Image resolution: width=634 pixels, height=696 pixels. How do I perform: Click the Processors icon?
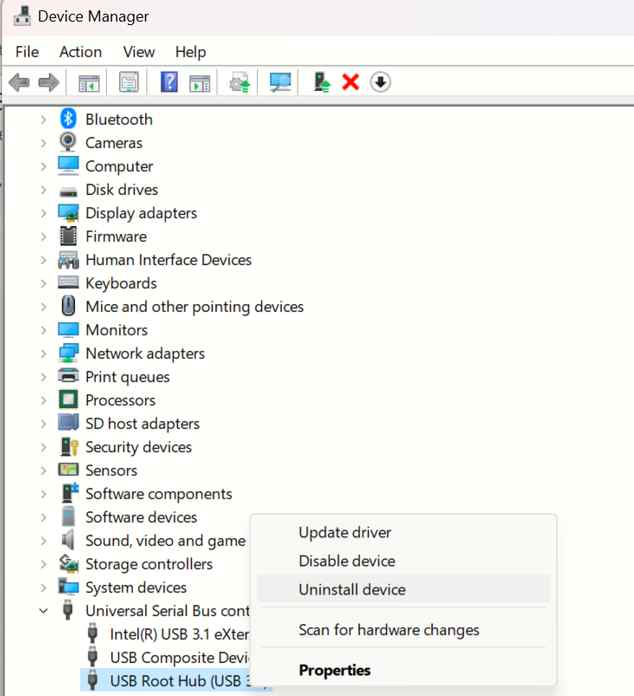[68, 400]
